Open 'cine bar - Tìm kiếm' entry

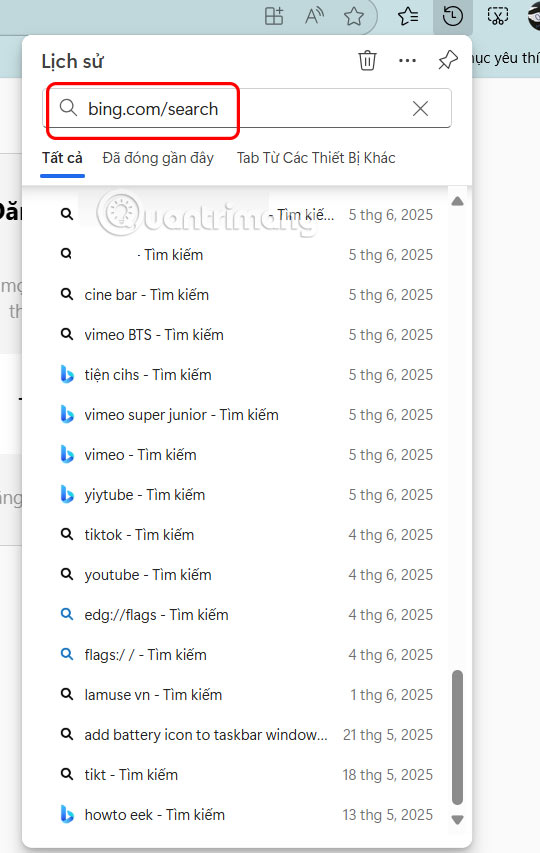tap(247, 295)
